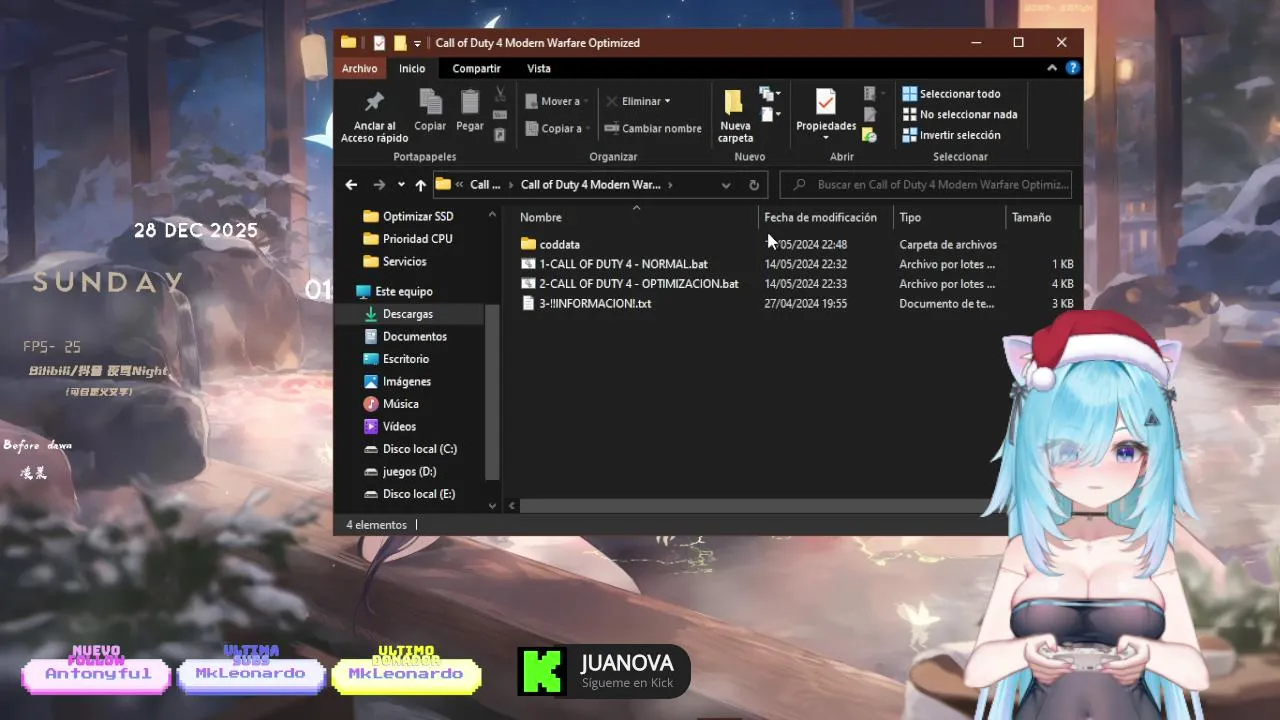Click No seleccionar nada
The width and height of the screenshot is (1280, 720).
click(960, 114)
